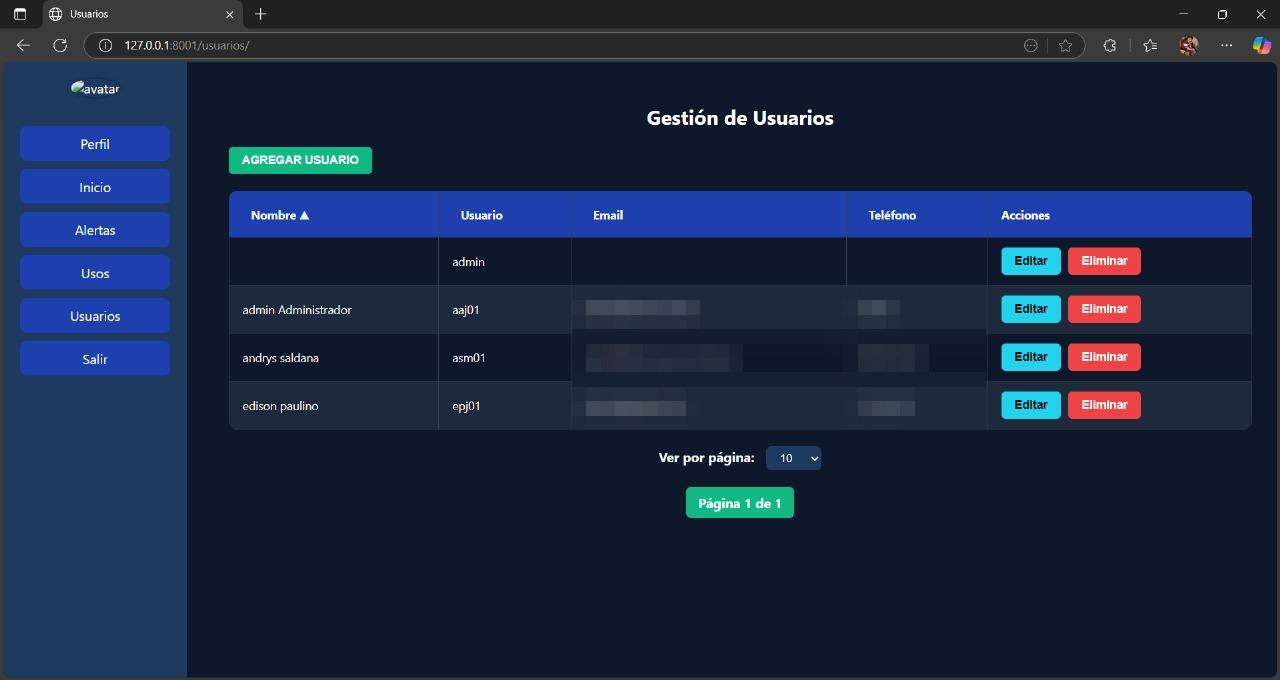Edit the edison paulino user
This screenshot has width=1280, height=680.
point(1031,405)
